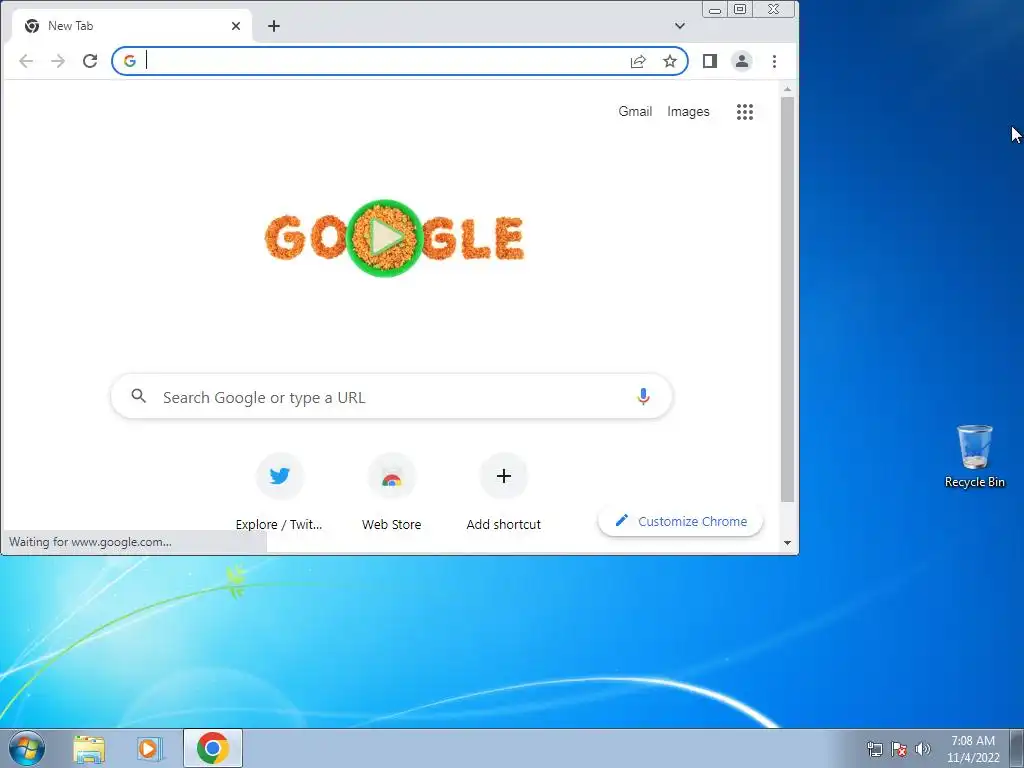The image size is (1024, 768).
Task: Close the New Tab tab
Action: coord(236,26)
